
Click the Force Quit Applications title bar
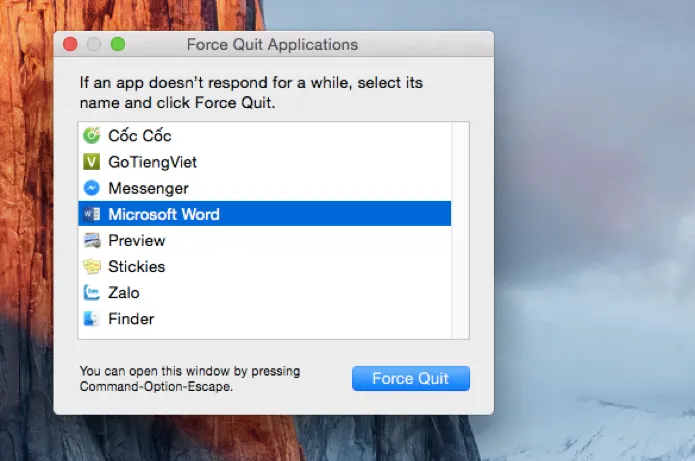(x=273, y=44)
